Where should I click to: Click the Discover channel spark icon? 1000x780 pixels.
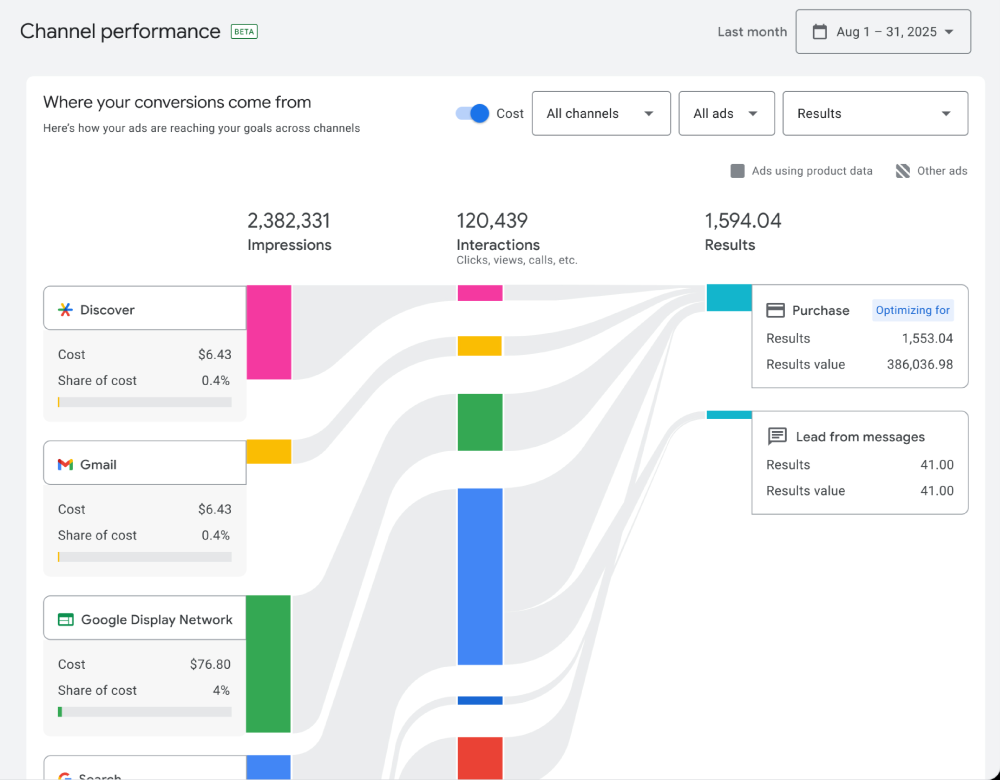65,308
